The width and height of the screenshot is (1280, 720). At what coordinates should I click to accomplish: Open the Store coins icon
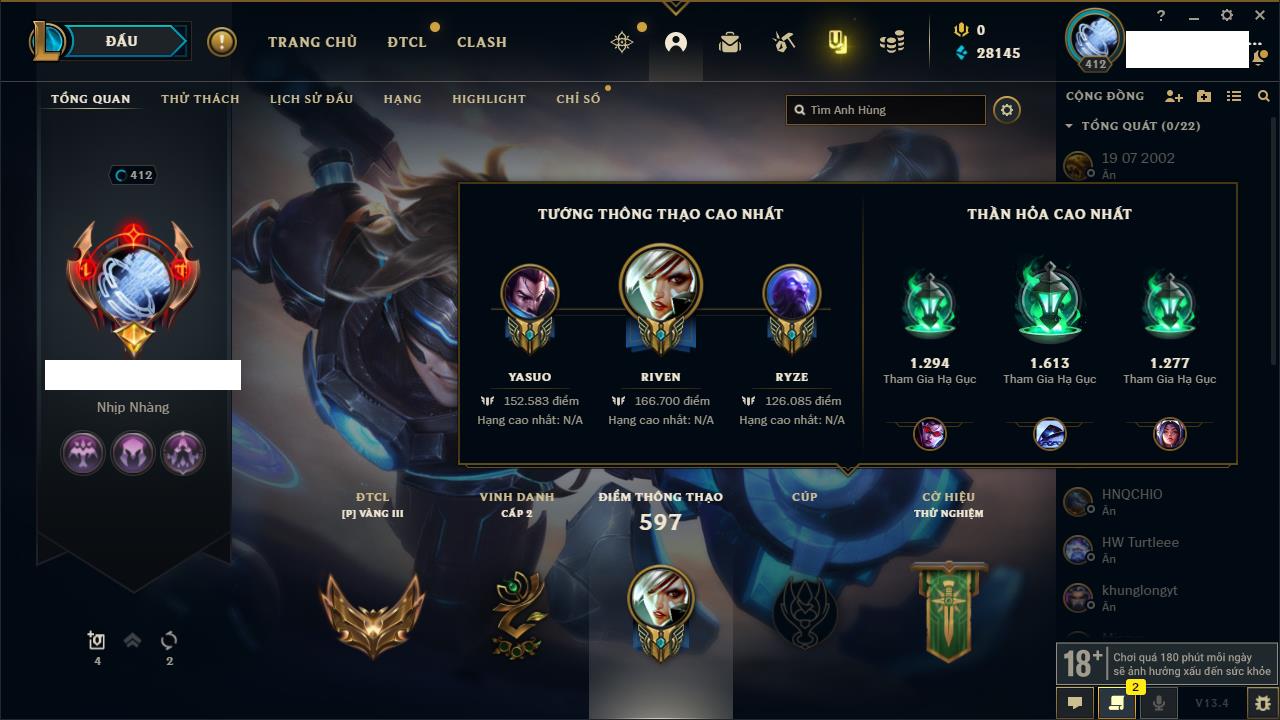tap(892, 42)
